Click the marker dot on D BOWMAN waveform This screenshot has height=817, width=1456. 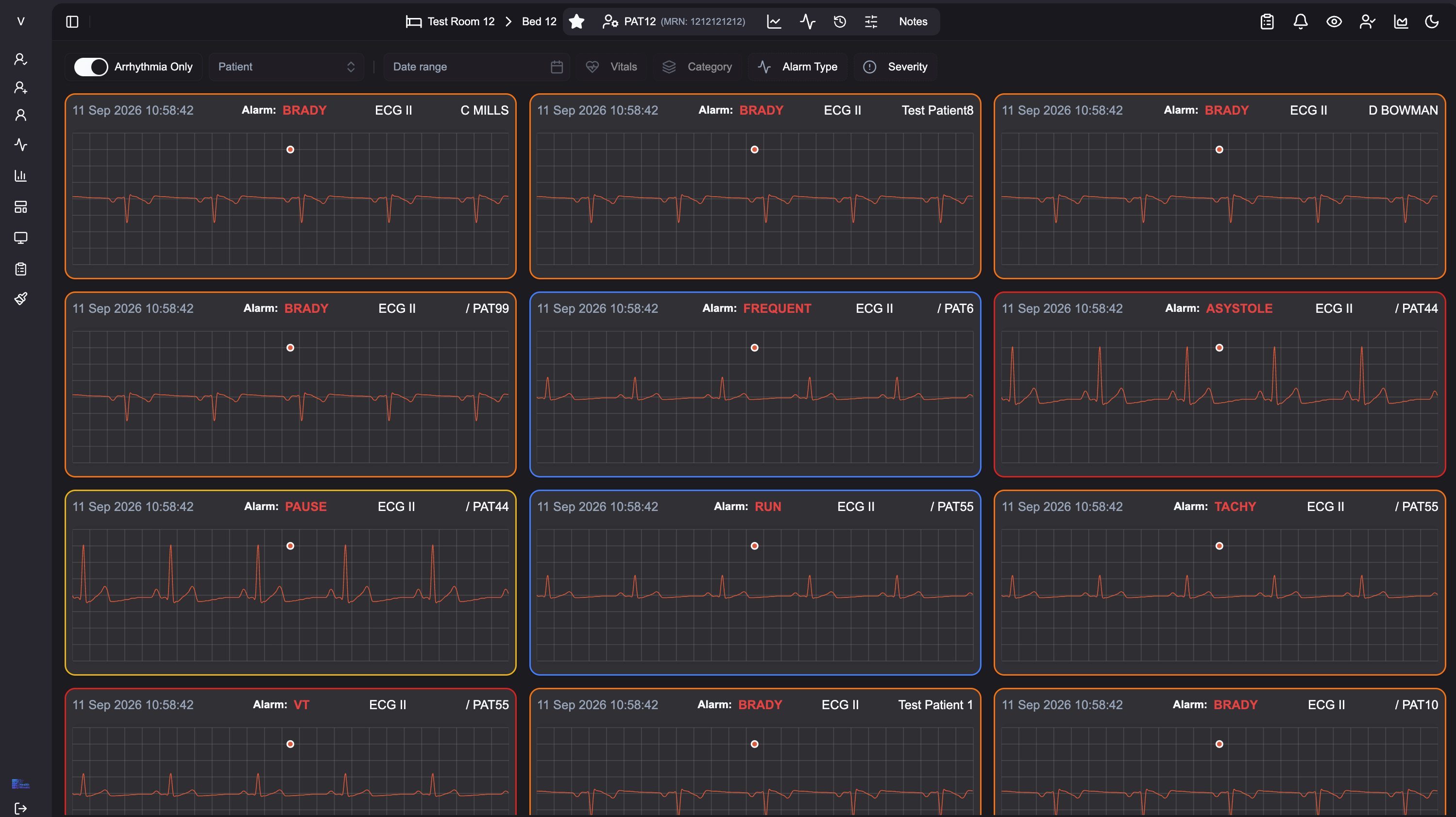point(1219,149)
